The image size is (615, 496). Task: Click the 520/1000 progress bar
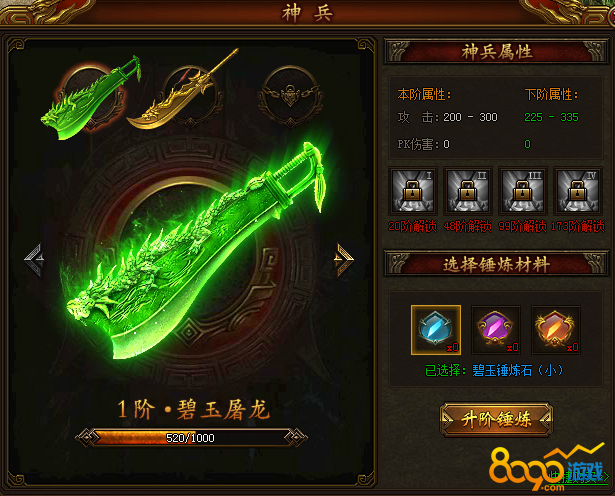click(x=191, y=438)
